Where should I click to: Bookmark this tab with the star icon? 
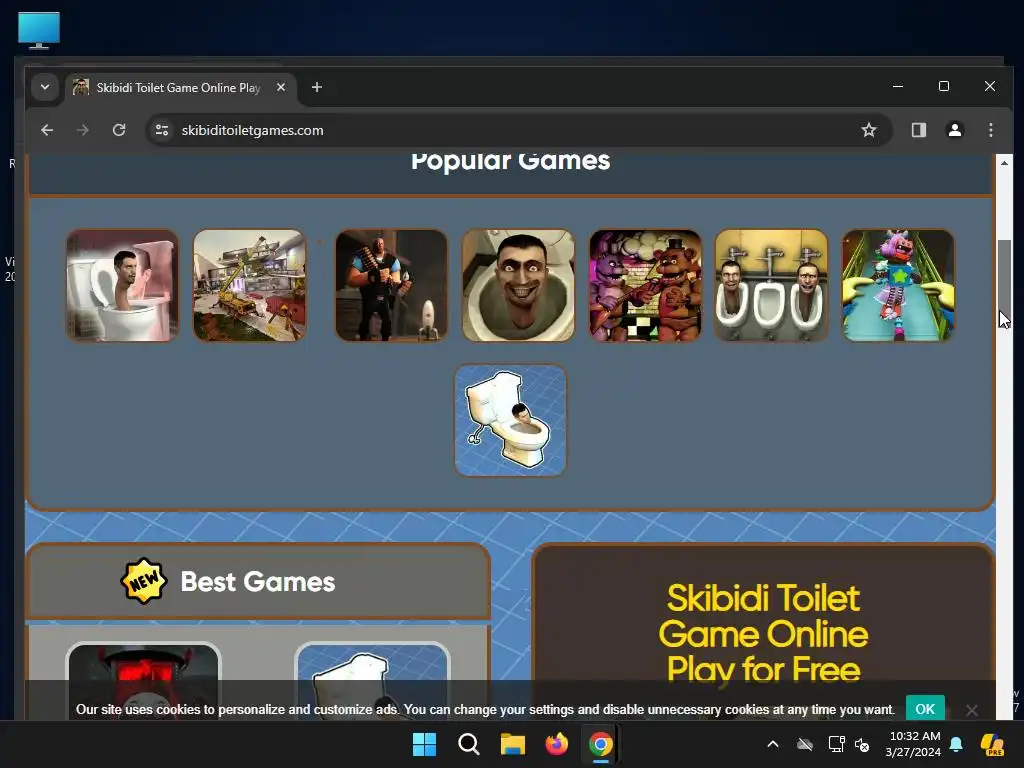869,130
